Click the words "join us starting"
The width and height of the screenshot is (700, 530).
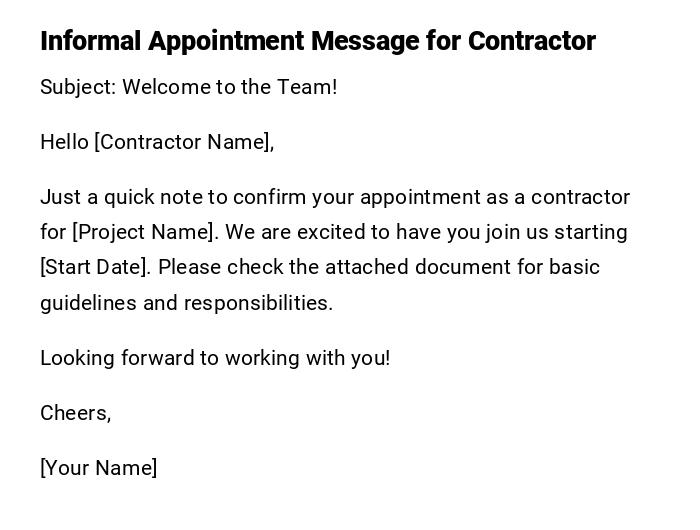tap(556, 232)
